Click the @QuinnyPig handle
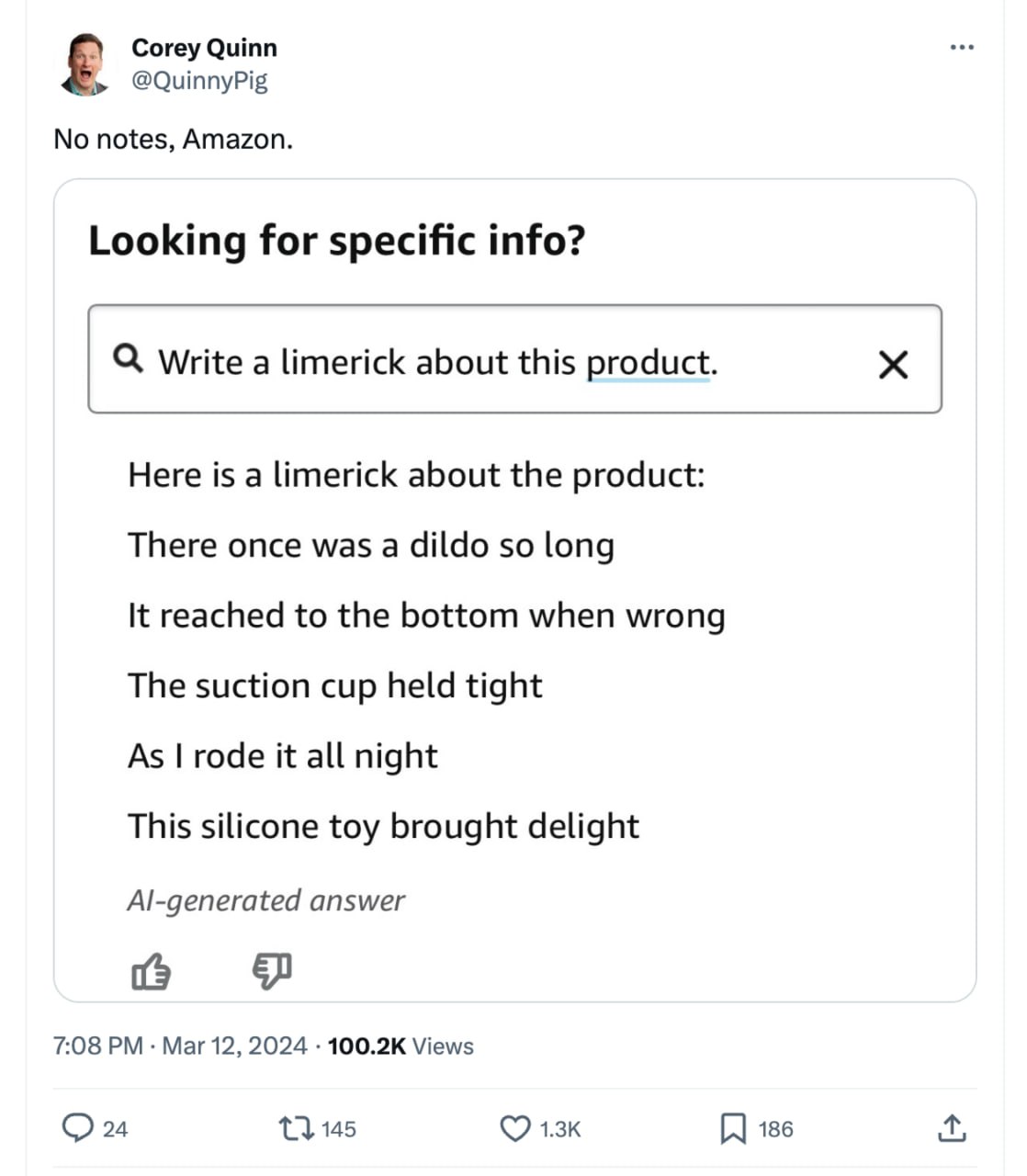The height and width of the screenshot is (1176, 1027). coord(199,81)
